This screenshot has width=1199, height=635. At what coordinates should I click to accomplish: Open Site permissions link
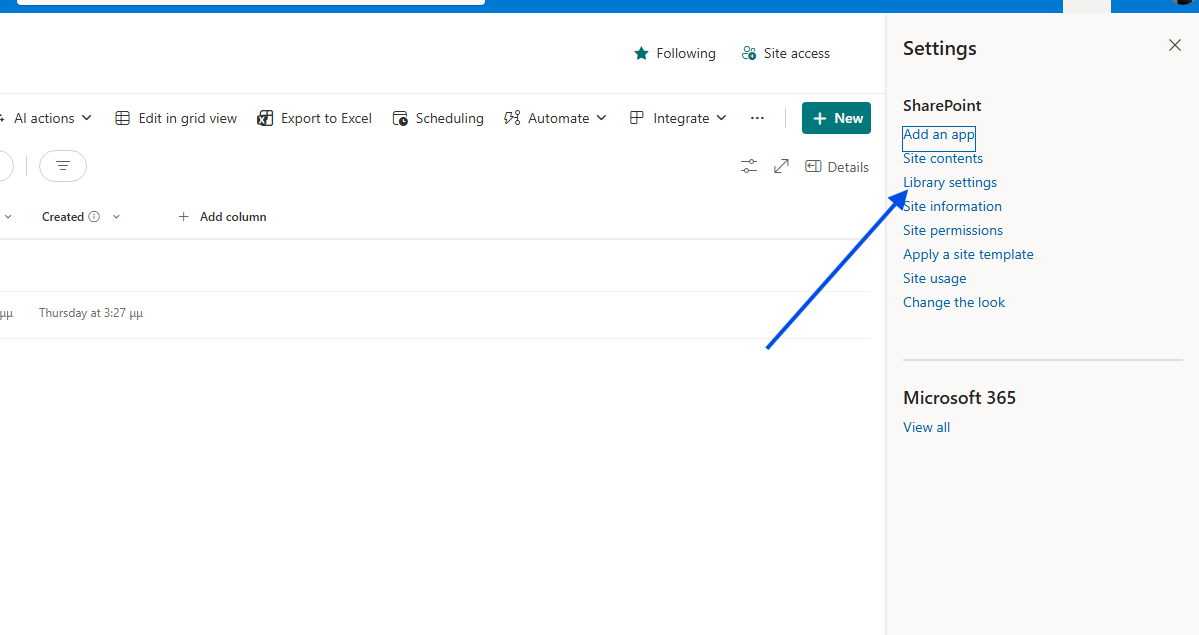pyautogui.click(x=953, y=230)
